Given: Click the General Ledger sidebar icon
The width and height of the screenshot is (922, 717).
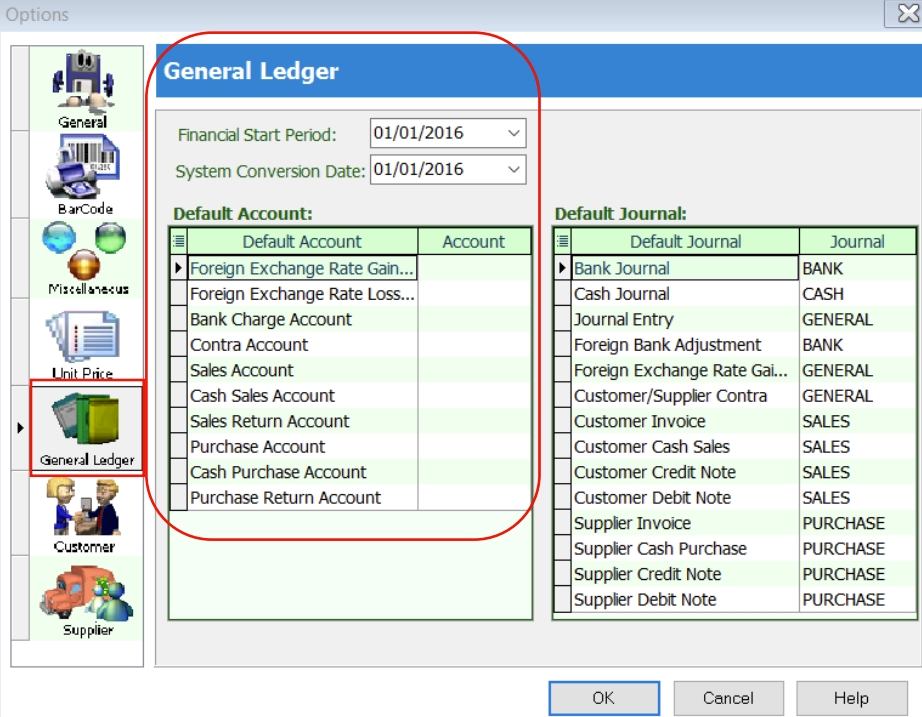Looking at the screenshot, I should pos(86,427).
